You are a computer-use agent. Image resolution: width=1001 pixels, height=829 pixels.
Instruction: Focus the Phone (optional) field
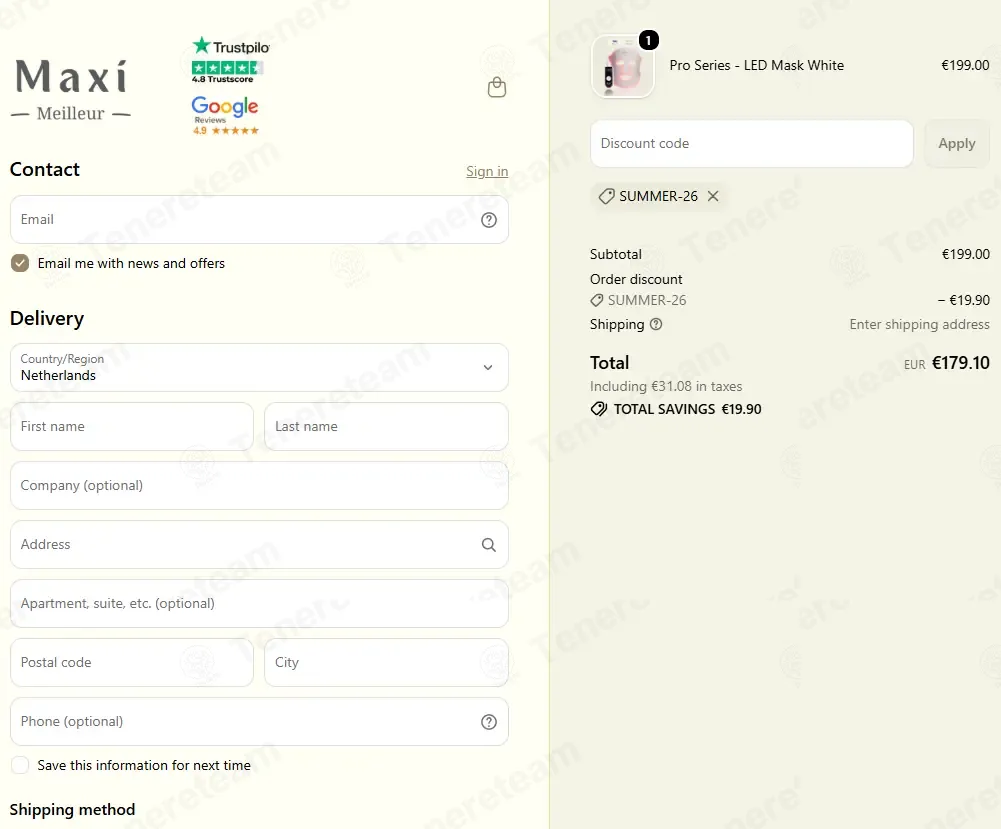point(259,722)
